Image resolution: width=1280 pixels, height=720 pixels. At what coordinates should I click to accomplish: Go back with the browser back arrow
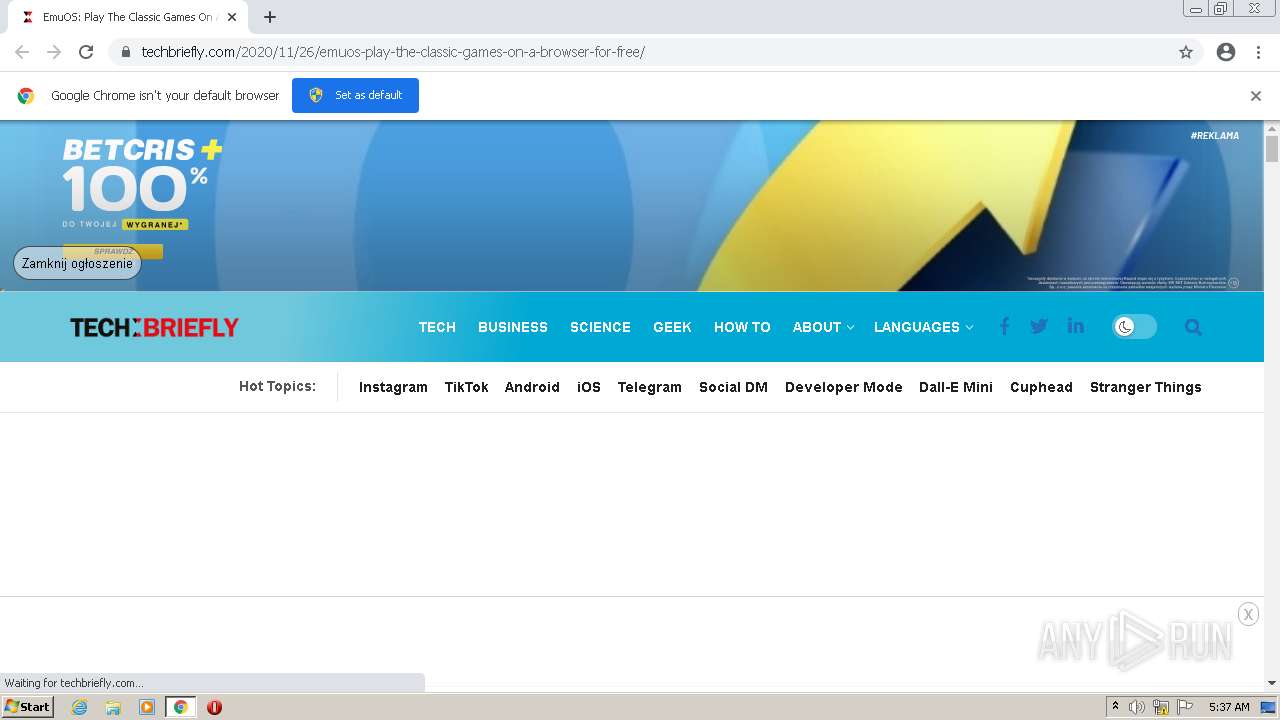[x=22, y=52]
